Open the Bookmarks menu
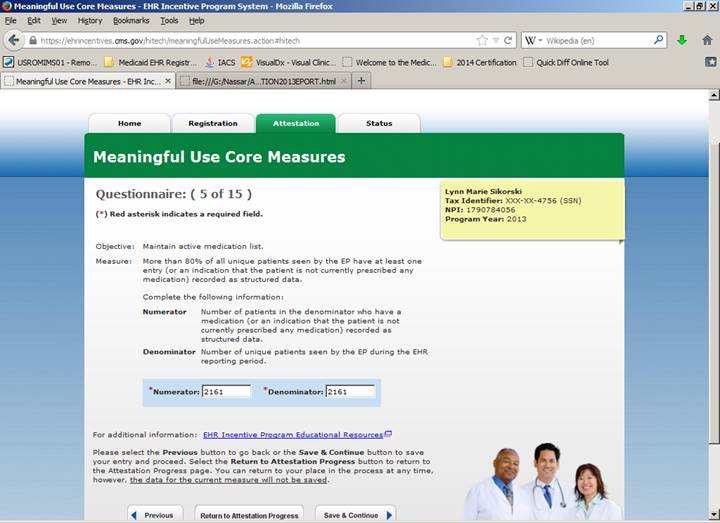This screenshot has width=720, height=523. (130, 20)
